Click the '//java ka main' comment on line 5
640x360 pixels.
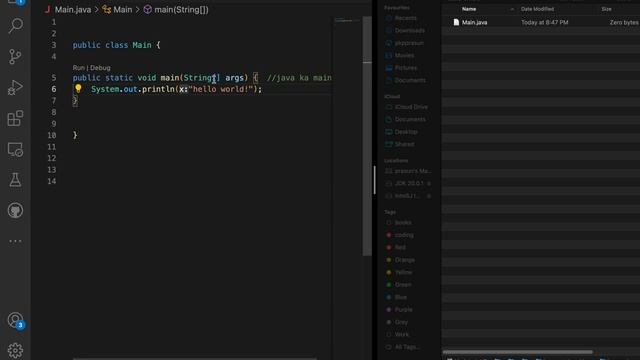299,78
